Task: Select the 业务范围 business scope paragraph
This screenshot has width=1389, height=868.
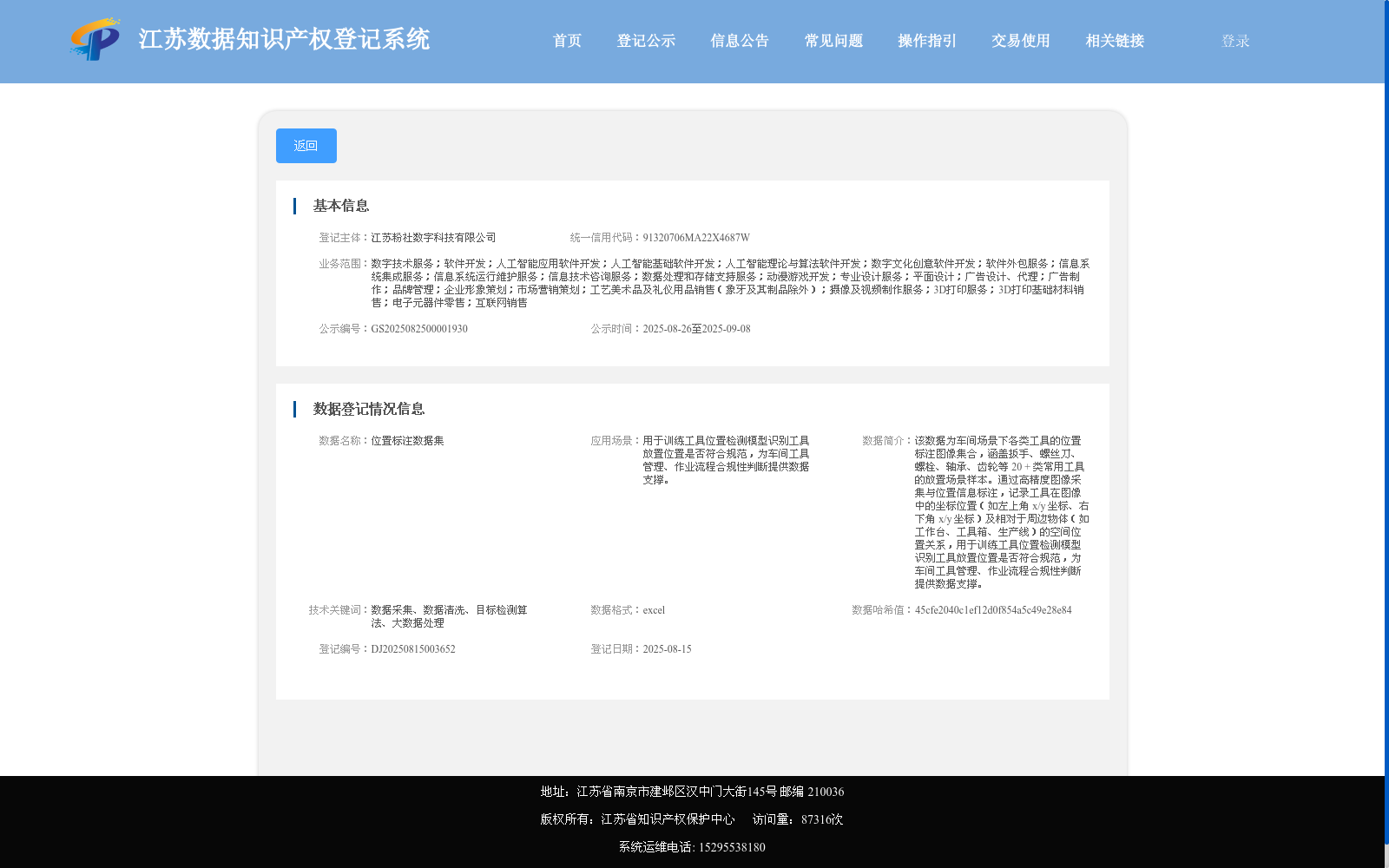Action: click(730, 283)
